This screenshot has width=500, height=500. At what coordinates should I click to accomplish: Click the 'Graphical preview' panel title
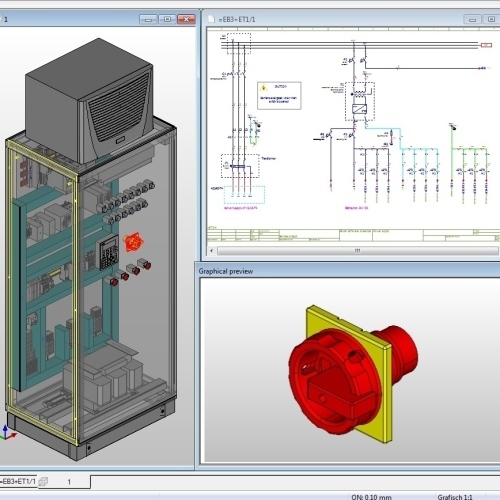click(x=226, y=271)
